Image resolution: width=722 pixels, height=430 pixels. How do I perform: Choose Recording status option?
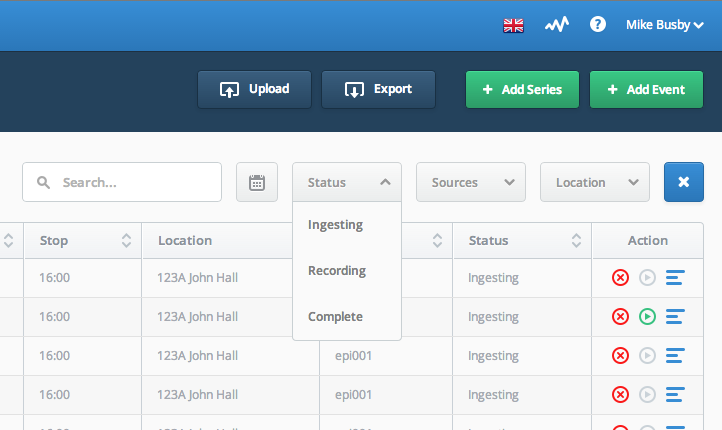coord(337,271)
